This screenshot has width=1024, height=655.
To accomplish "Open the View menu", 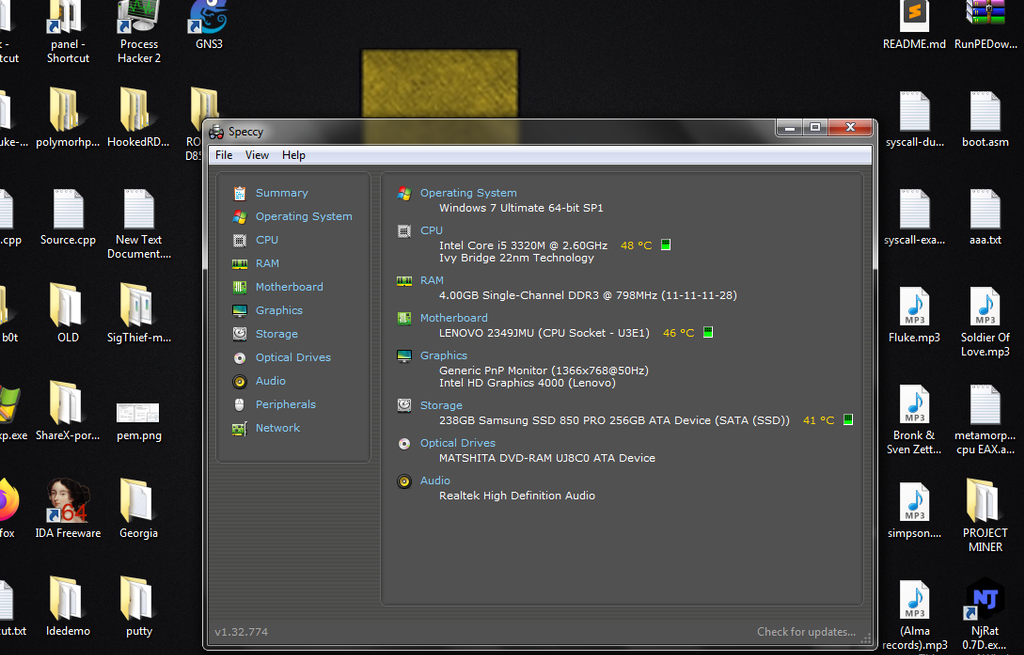I will tap(257, 155).
